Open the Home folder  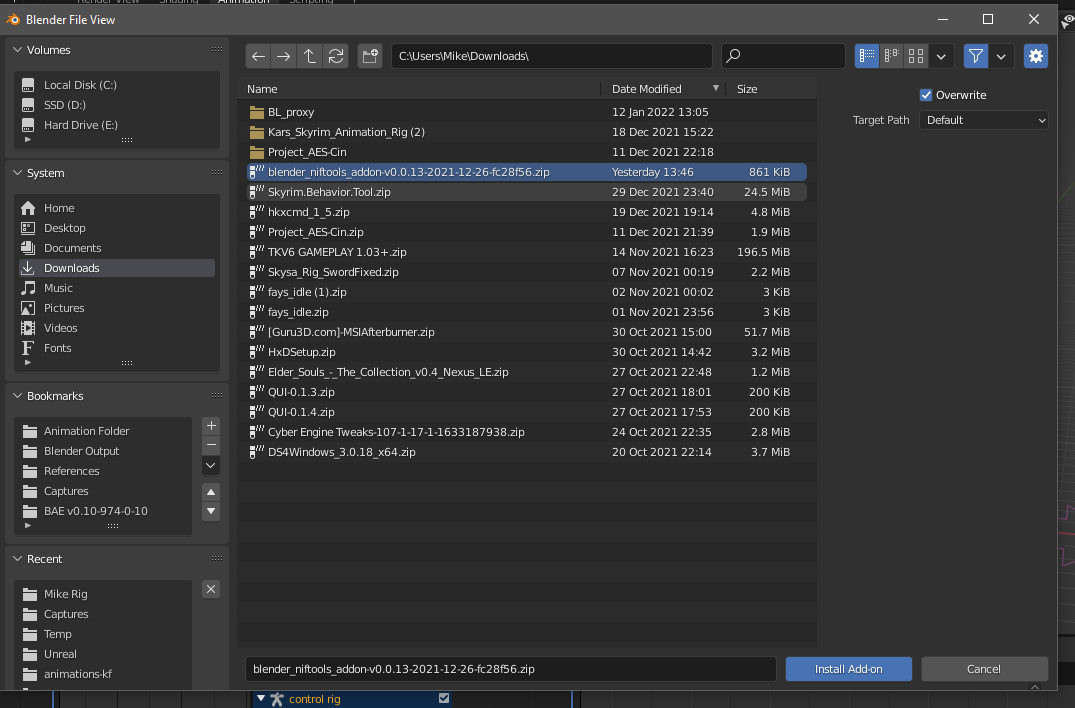117,208
